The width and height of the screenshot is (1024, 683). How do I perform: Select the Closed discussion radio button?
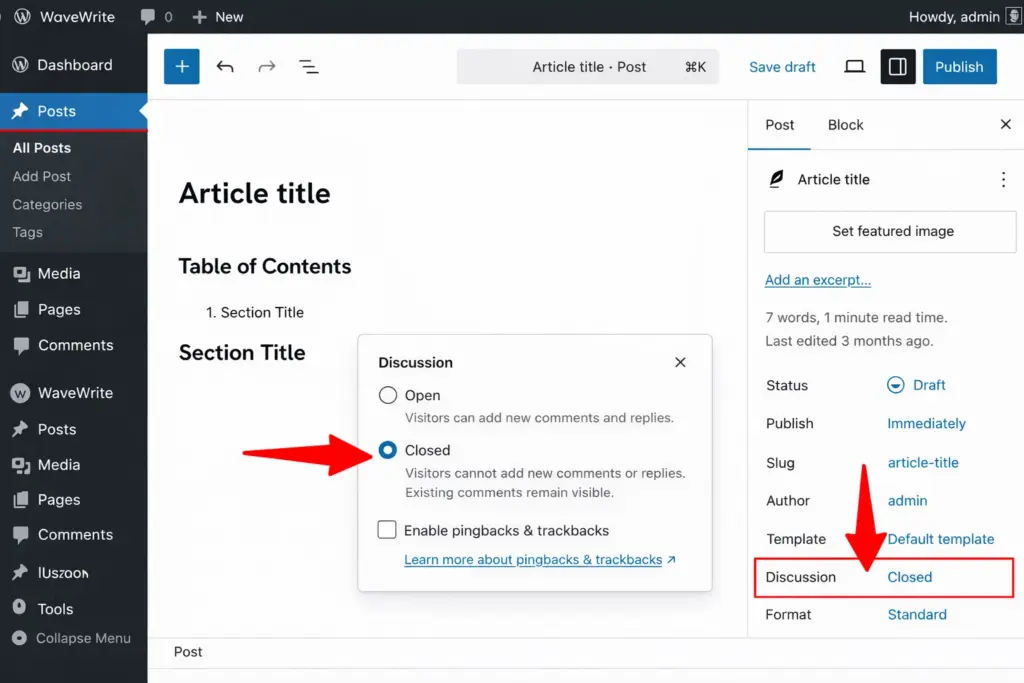pyautogui.click(x=388, y=450)
